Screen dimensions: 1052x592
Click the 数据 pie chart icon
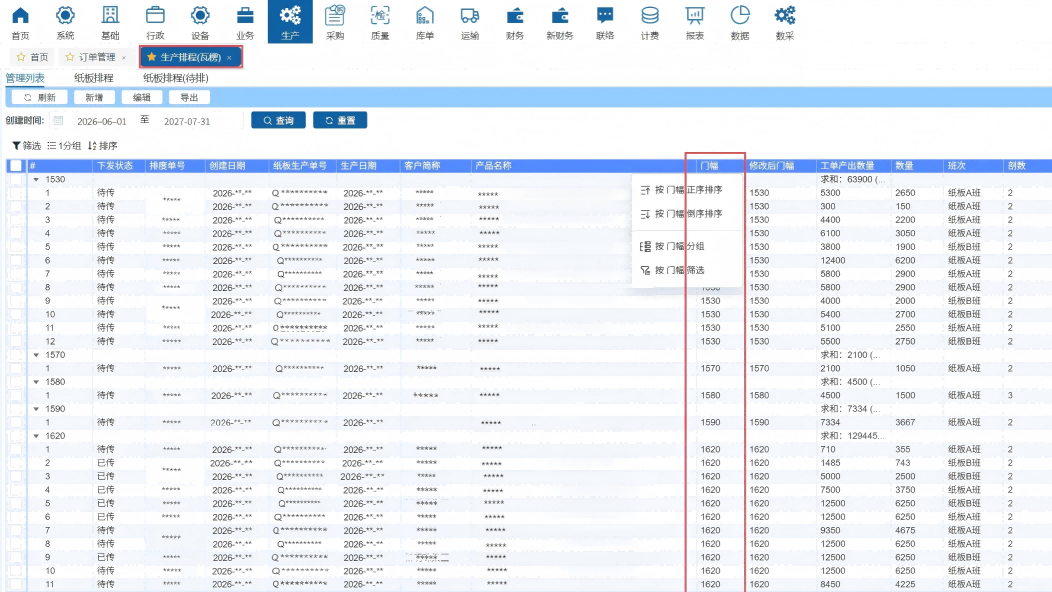(x=740, y=21)
